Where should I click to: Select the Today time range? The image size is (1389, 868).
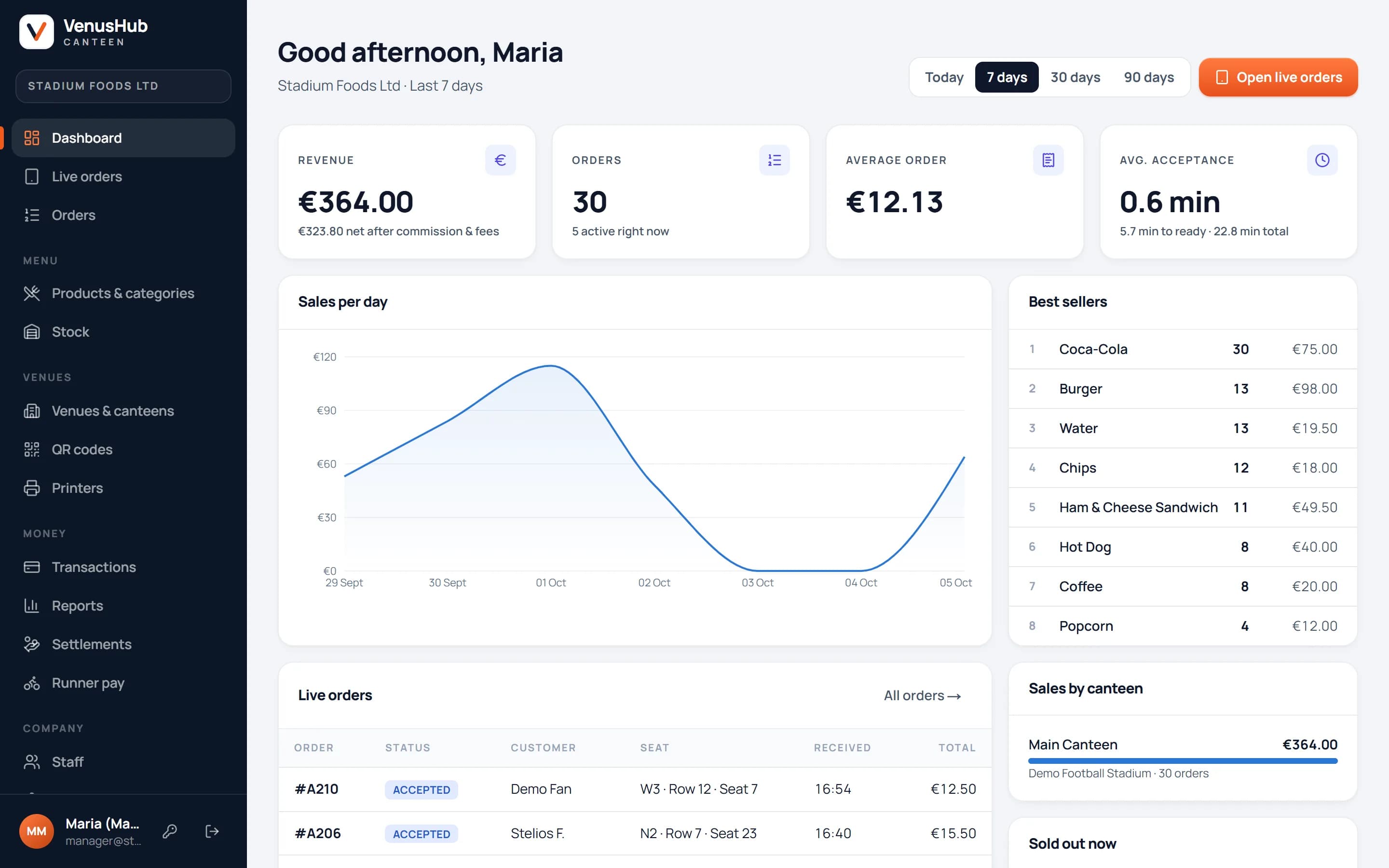[943, 77]
